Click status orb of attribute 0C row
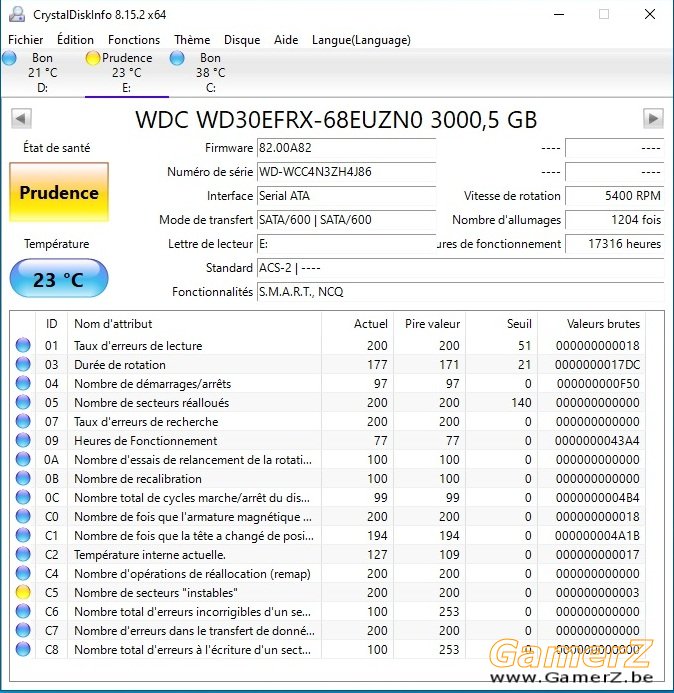 [x=23, y=497]
